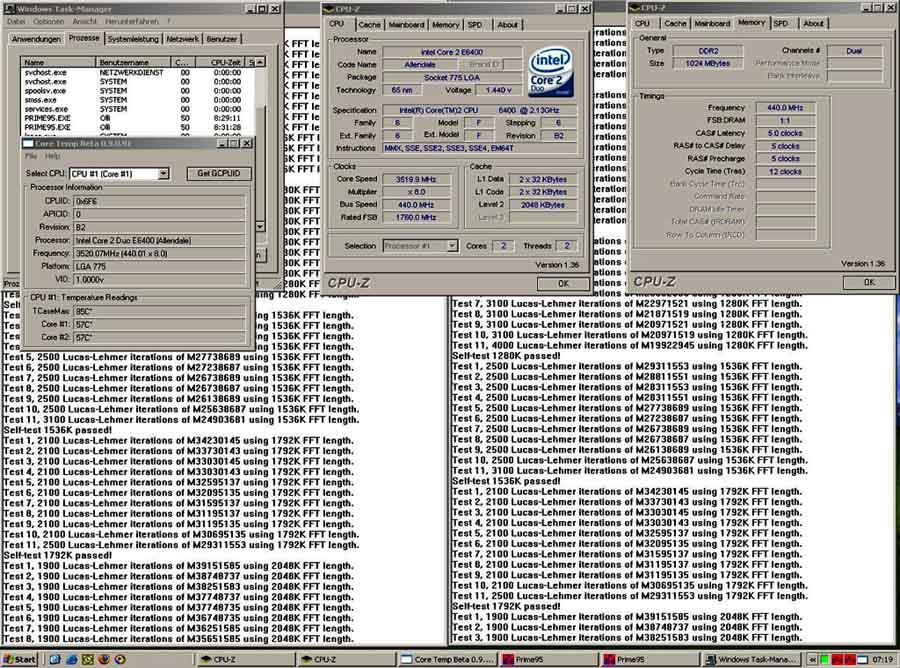This screenshot has height=668, width=900.
Task: Click memory Type value DDR2
Action: (708, 51)
